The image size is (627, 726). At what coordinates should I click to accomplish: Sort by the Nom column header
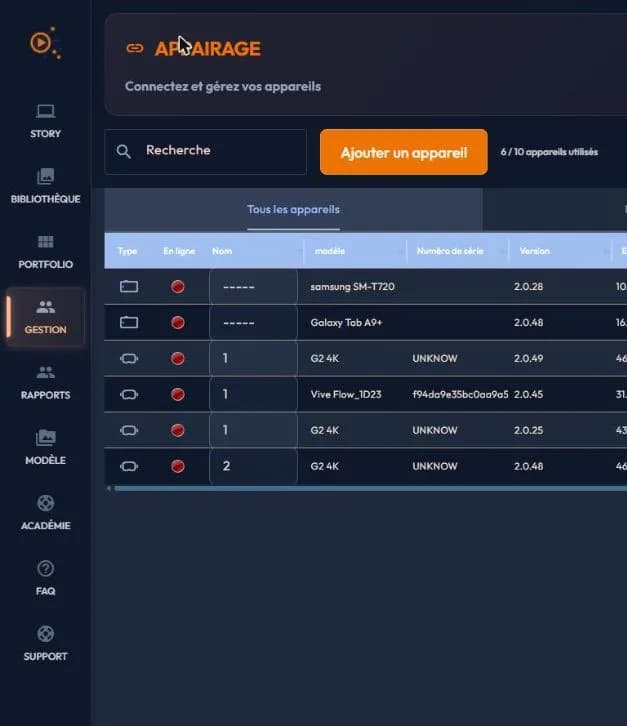(x=222, y=251)
